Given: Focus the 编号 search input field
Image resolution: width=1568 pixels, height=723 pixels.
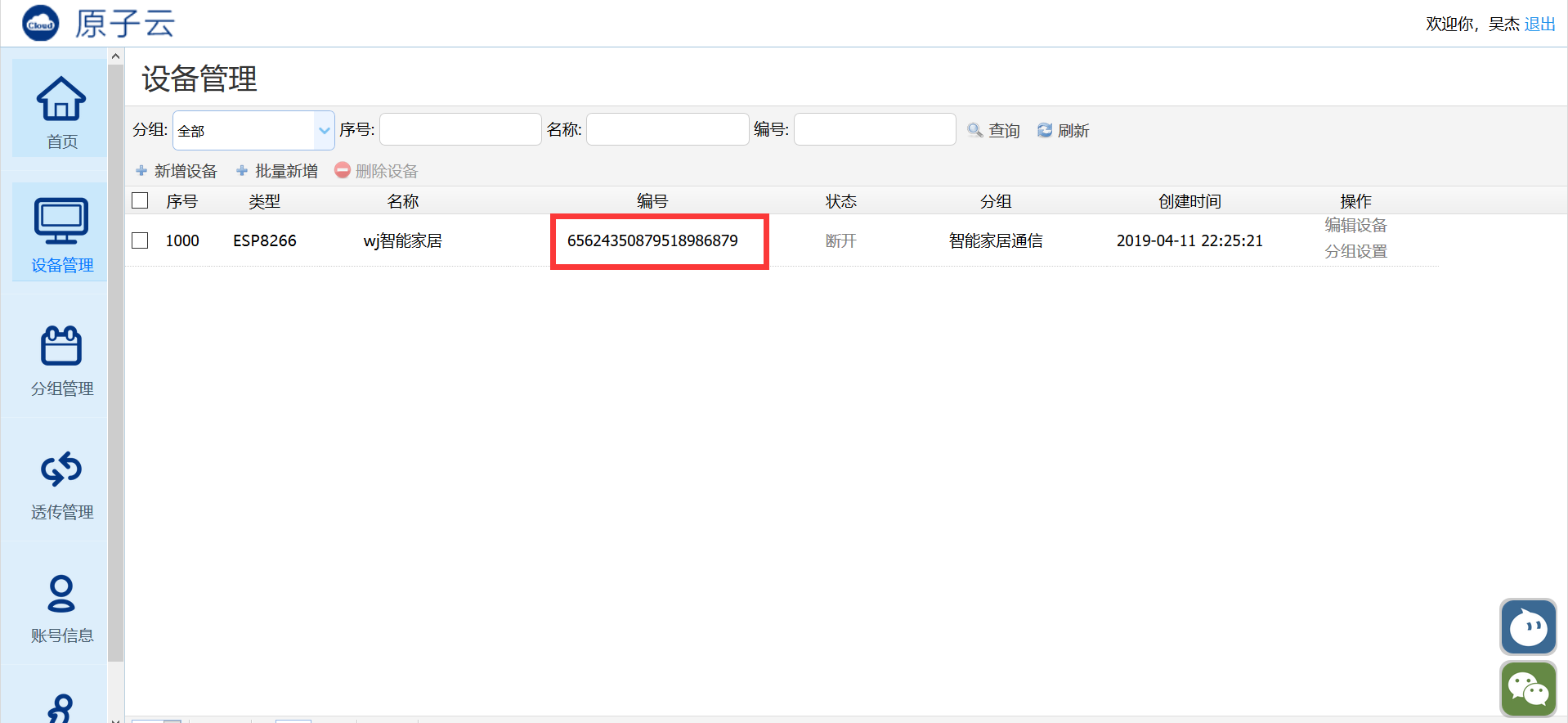Looking at the screenshot, I should 875,129.
